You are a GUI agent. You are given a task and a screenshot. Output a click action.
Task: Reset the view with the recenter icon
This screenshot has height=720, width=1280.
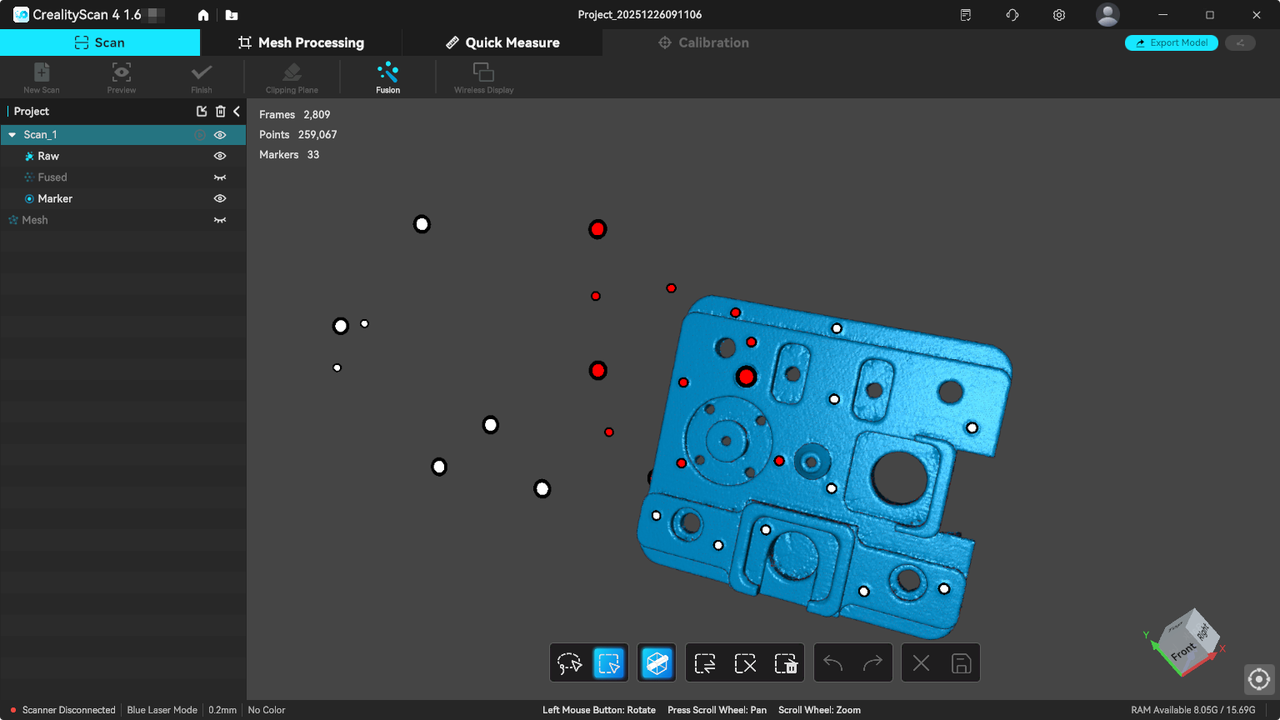pyautogui.click(x=1259, y=679)
